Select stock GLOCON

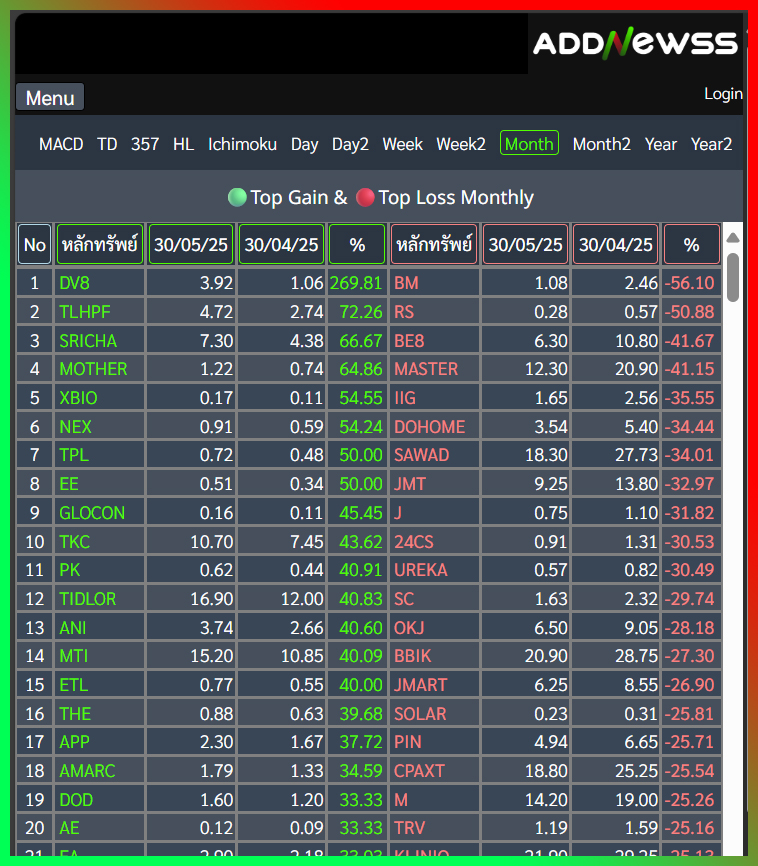92,513
